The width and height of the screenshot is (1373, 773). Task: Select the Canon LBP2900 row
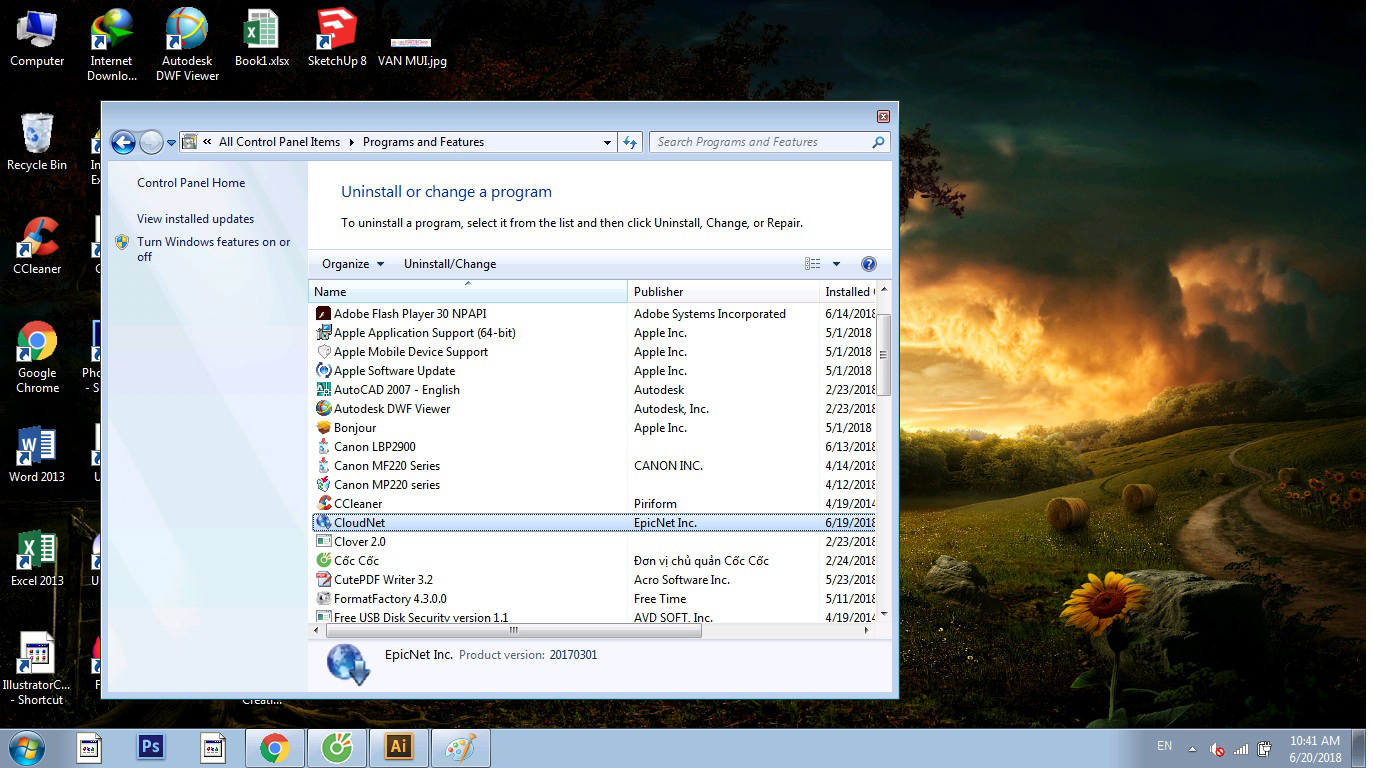594,447
